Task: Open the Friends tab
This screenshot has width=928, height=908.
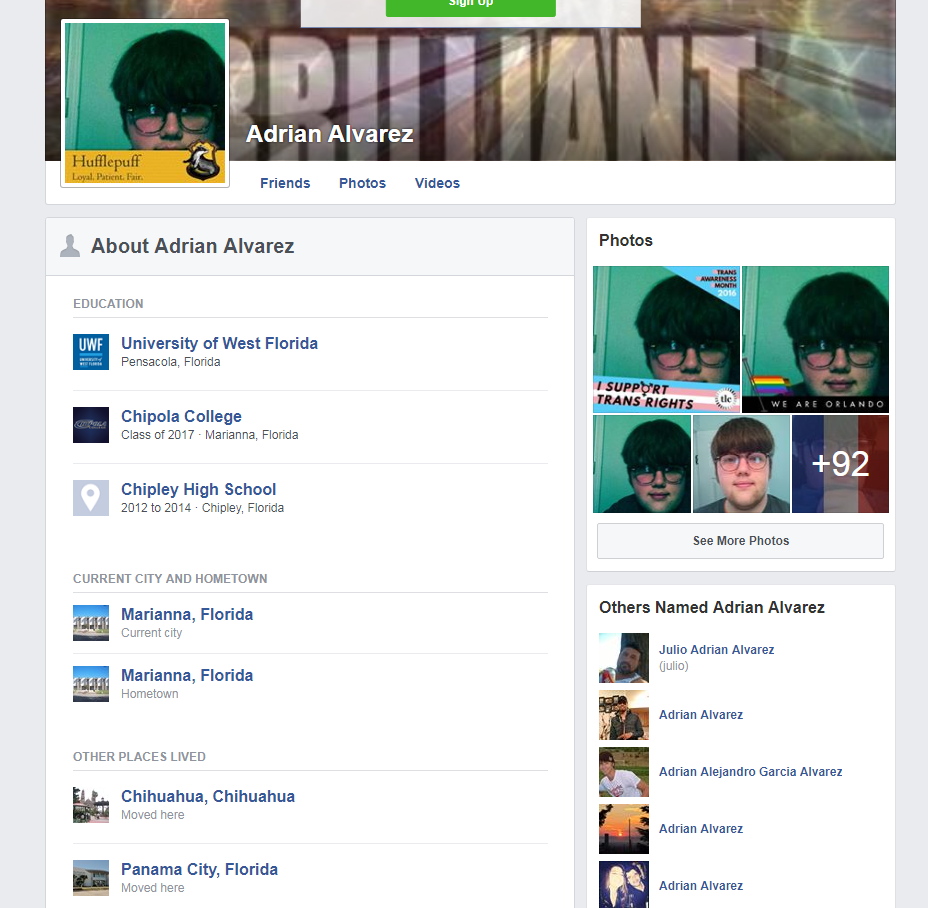Action: click(x=285, y=183)
